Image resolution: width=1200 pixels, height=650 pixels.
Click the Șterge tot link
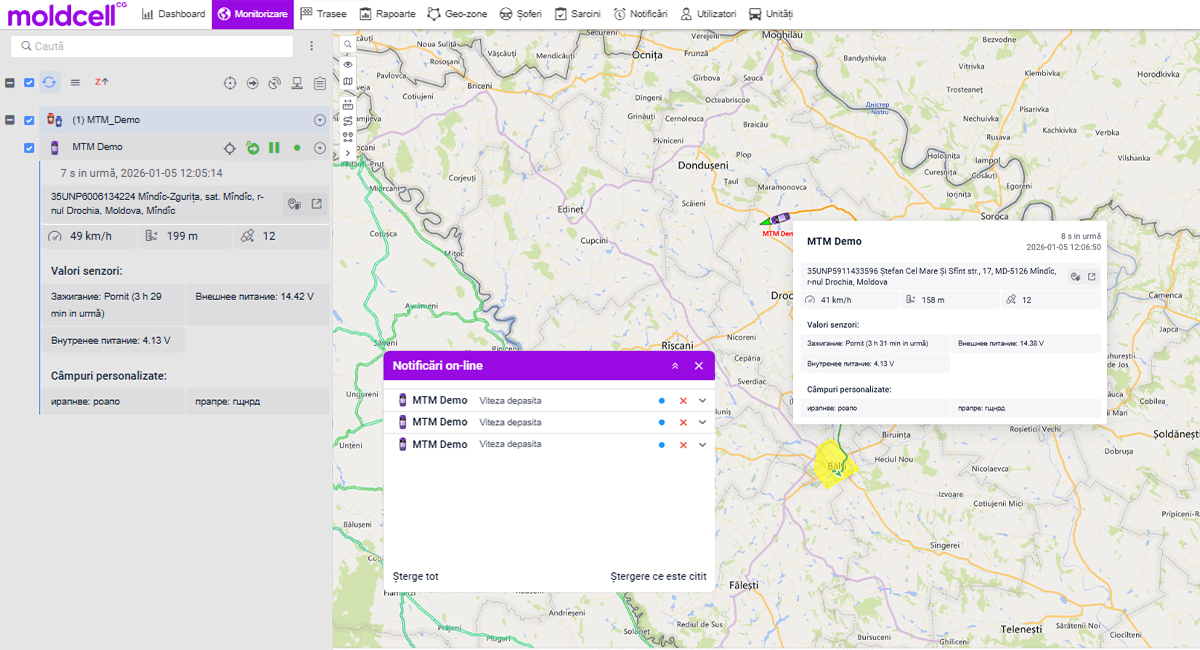[415, 577]
